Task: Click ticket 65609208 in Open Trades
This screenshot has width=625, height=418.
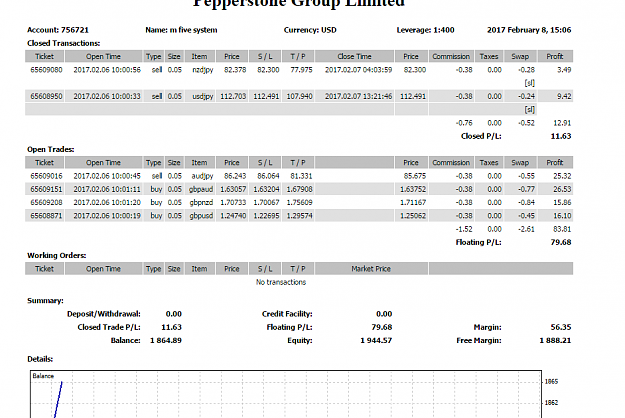Action: [46, 202]
